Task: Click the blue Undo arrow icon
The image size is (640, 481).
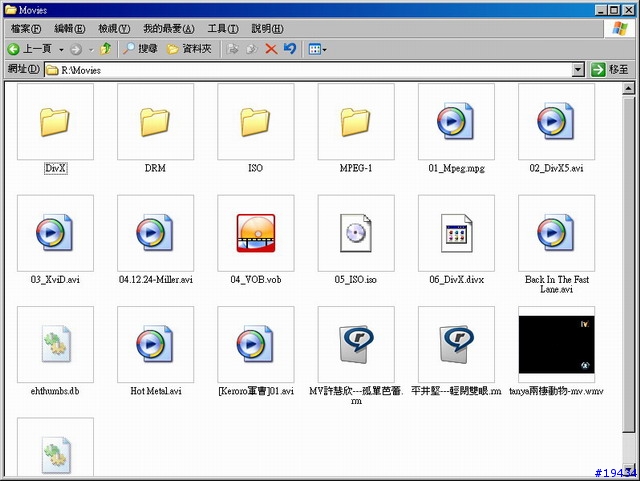Action: pos(290,49)
